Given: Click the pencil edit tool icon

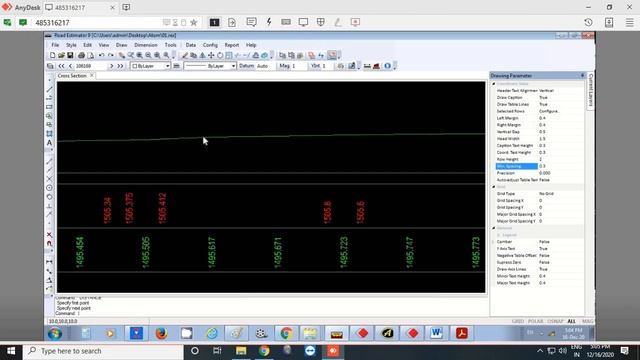Looking at the screenshot, I should pos(184,55).
